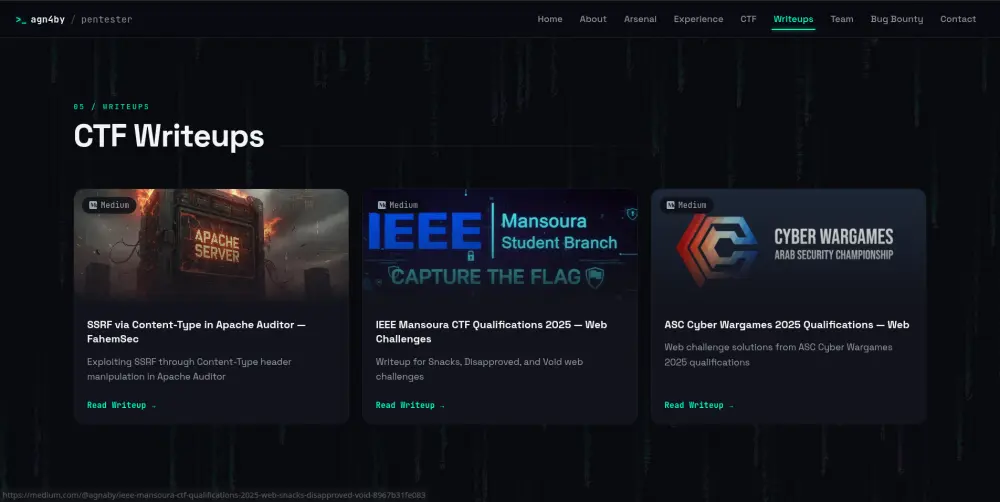Open the Bug Bounty nav link

[x=897, y=19]
